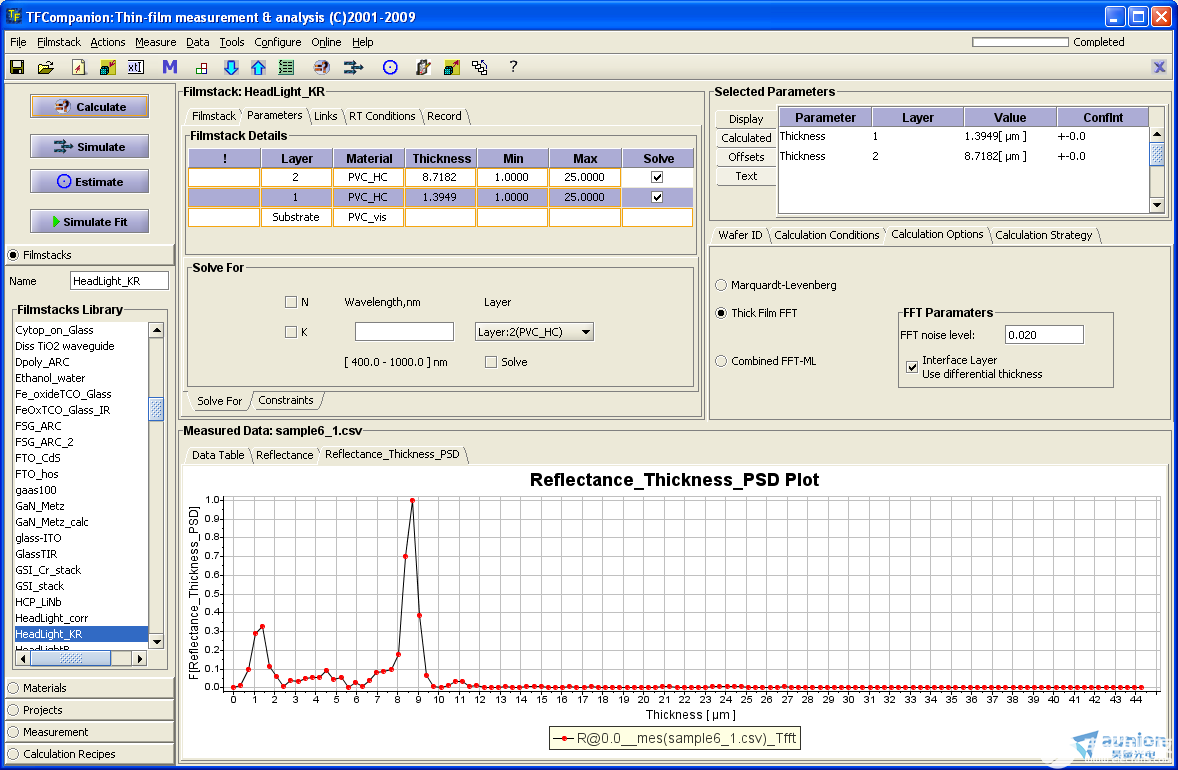The width and height of the screenshot is (1178, 770).
Task: Click the blue down arrow toolbar icon
Action: [231, 67]
